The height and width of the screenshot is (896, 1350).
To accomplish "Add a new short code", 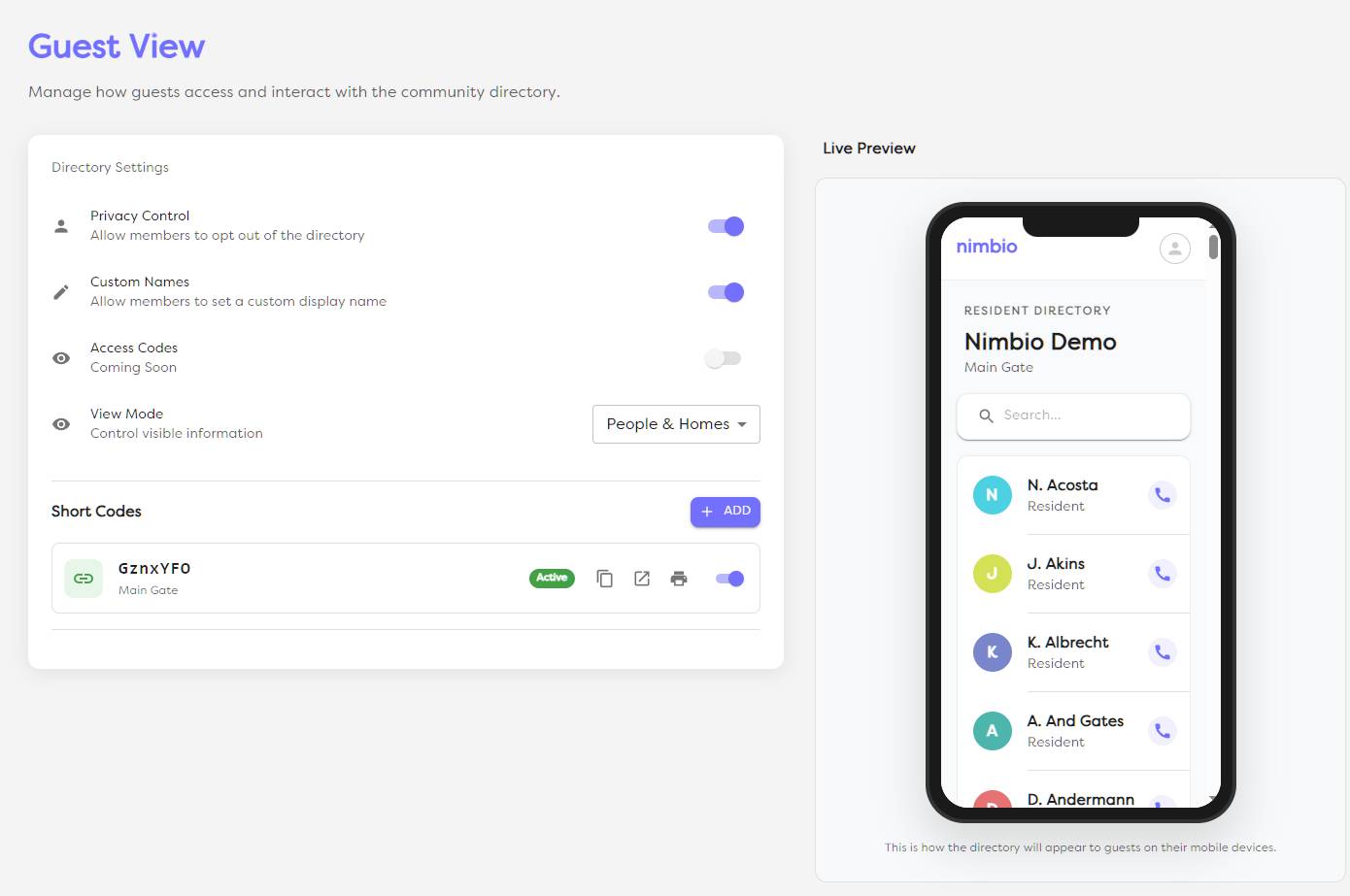I will [726, 512].
